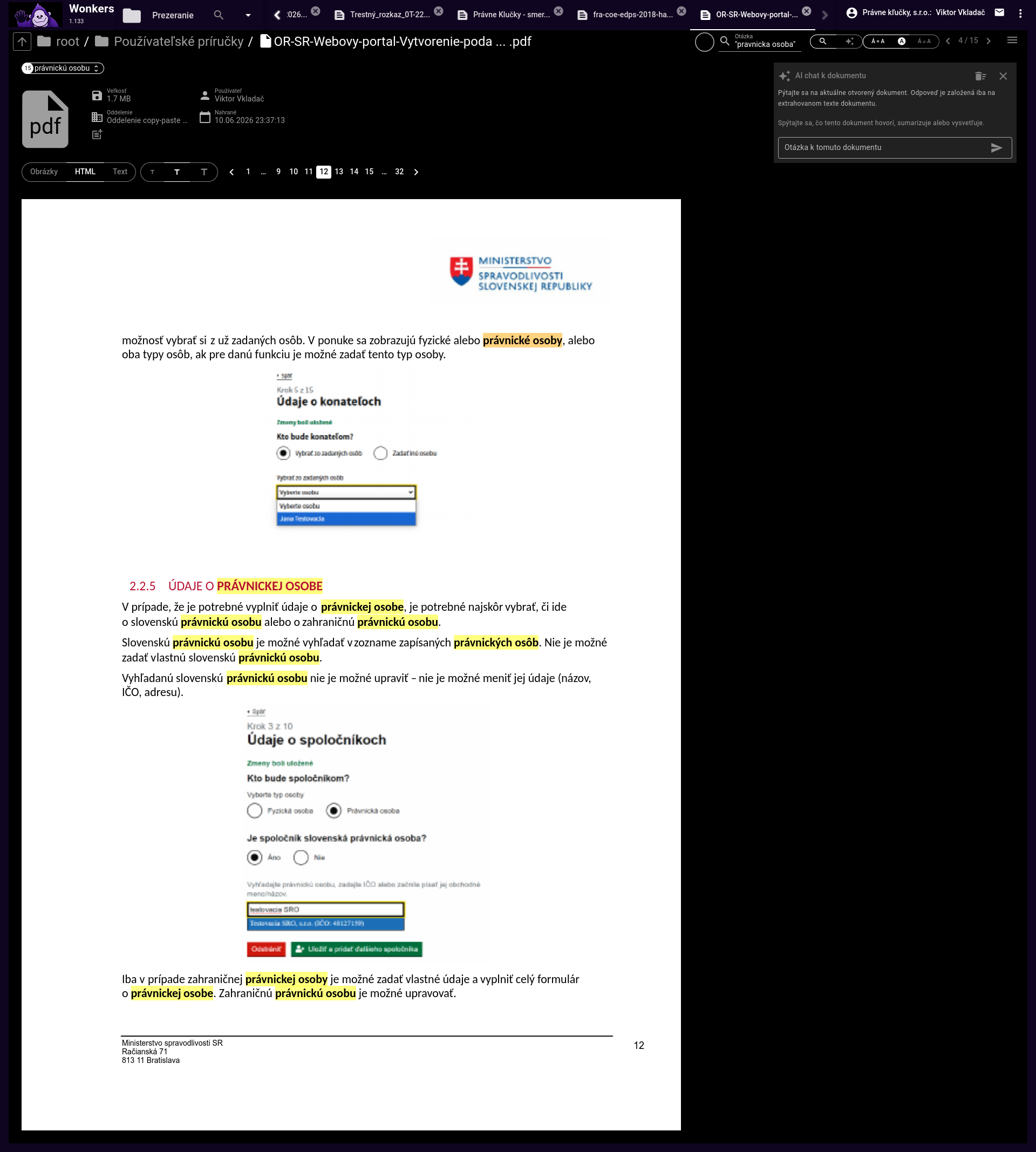Send the AI chat question
The width and height of the screenshot is (1036, 1152).
[x=996, y=148]
